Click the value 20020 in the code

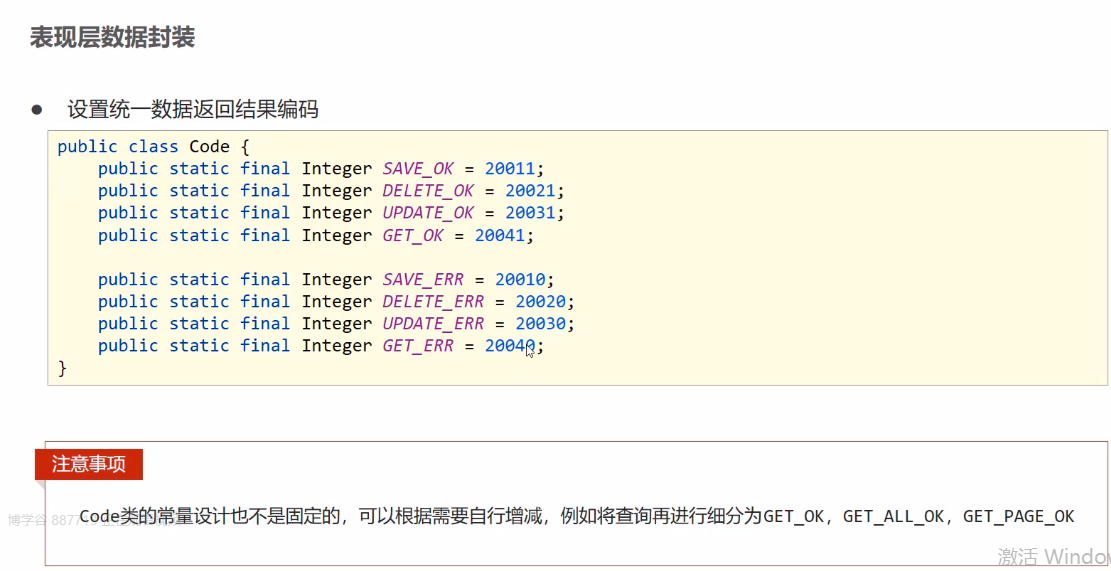[x=540, y=302]
